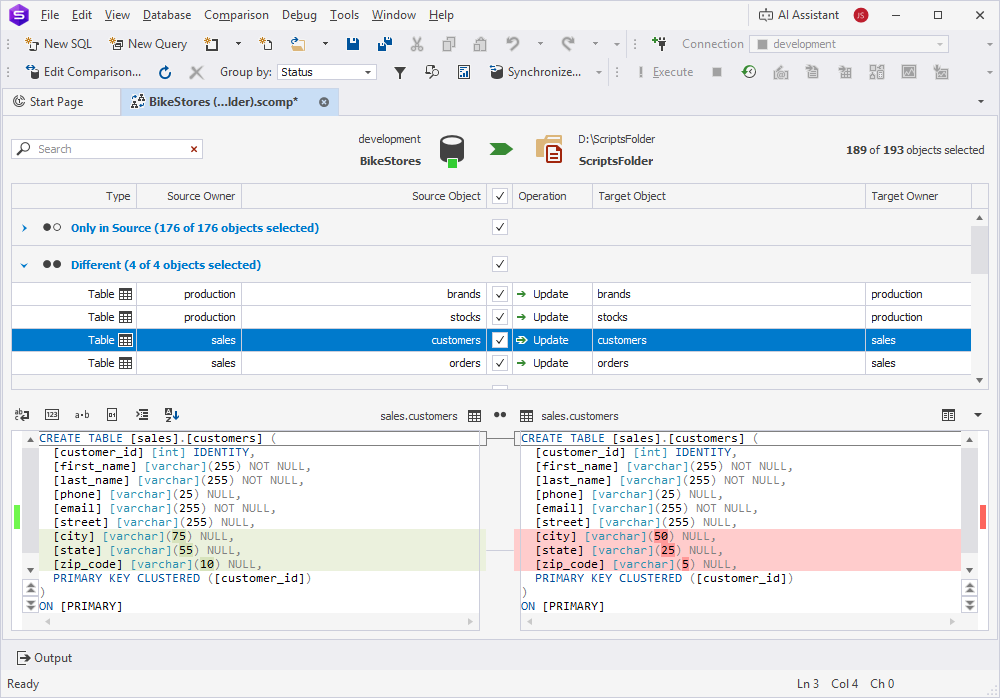Click the New Connection icon near Connection box

coord(657,44)
